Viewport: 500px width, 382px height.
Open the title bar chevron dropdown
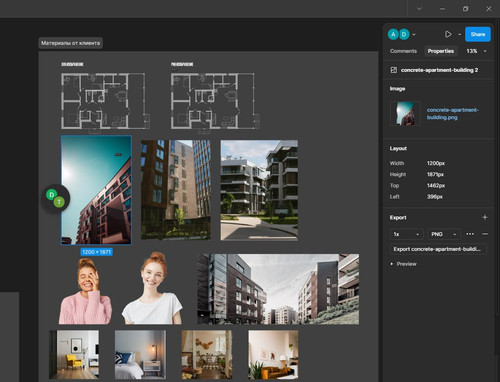(x=419, y=9)
